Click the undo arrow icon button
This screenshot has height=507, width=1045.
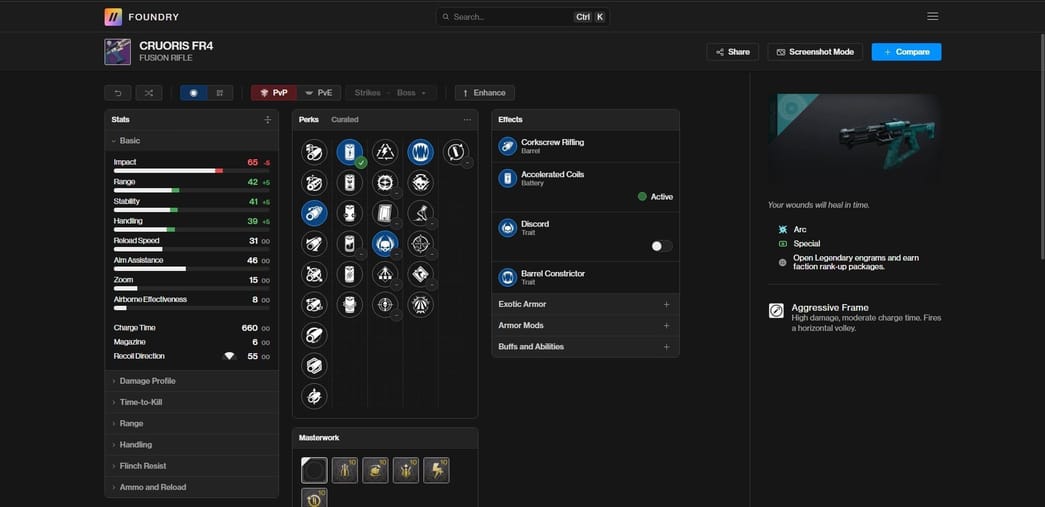pos(118,93)
